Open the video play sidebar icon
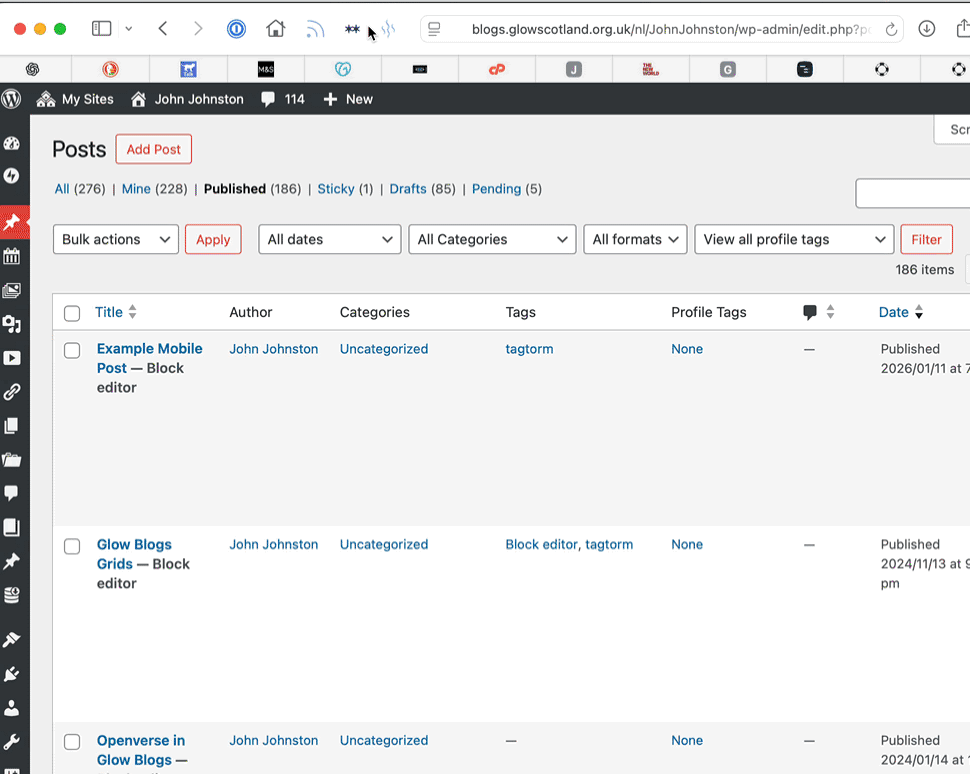Screen dimensions: 970x774 [x=12, y=358]
